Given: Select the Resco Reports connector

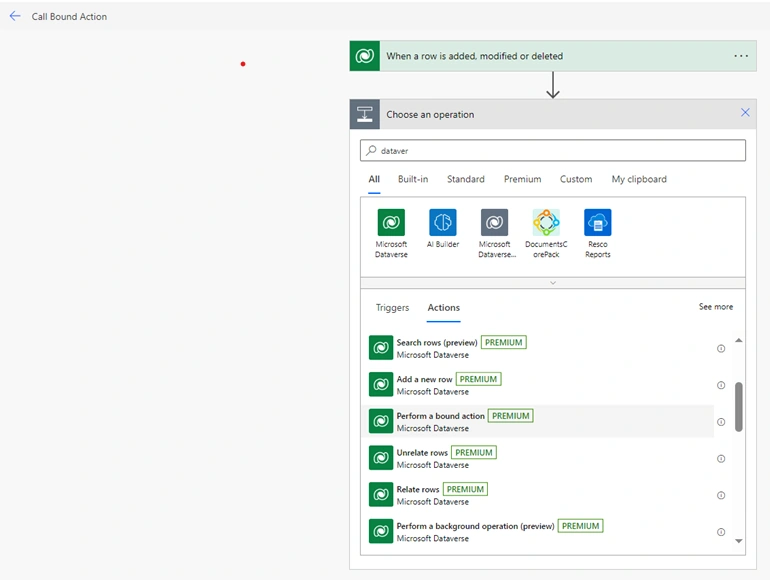Looking at the screenshot, I should (x=598, y=233).
